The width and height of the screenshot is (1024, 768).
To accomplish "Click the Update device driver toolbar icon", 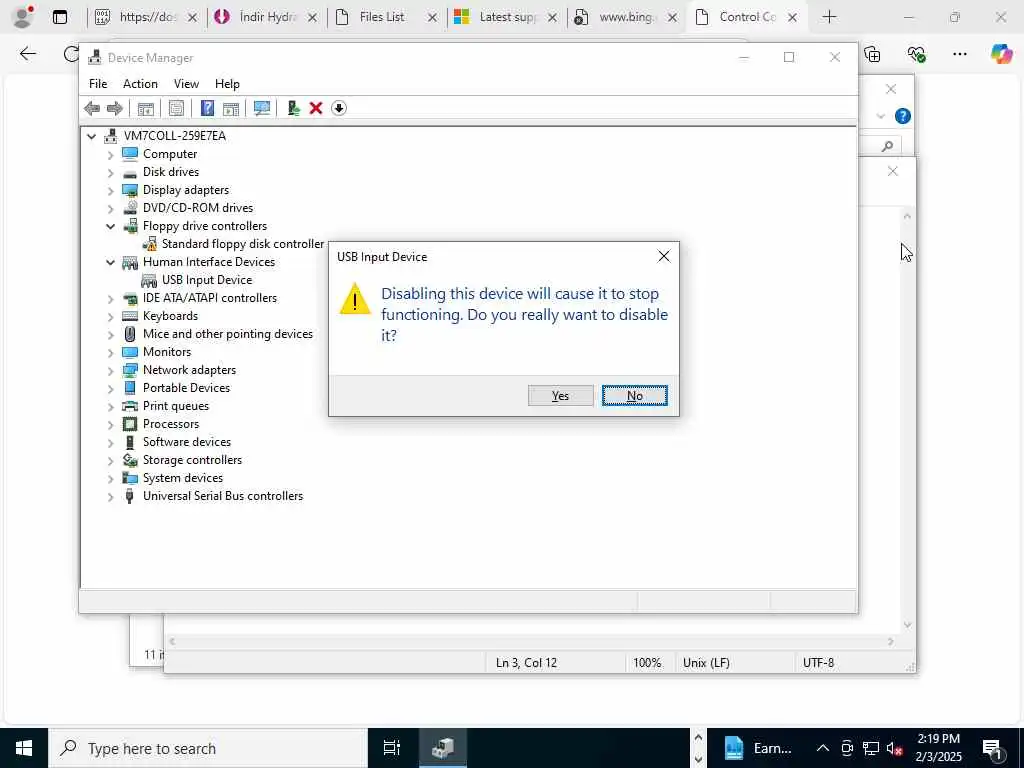I will tap(293, 108).
